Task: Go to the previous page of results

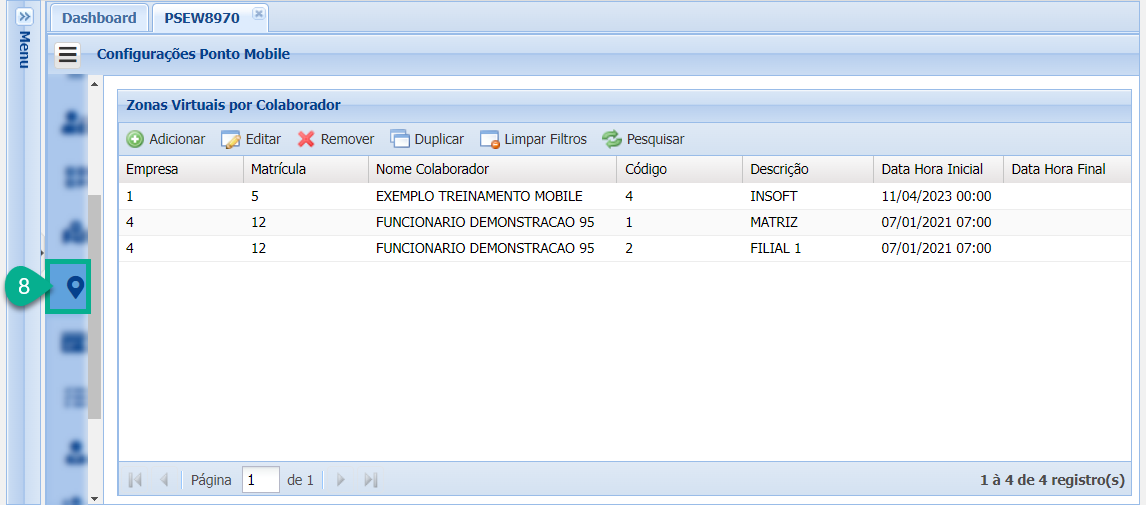Action: (x=164, y=480)
